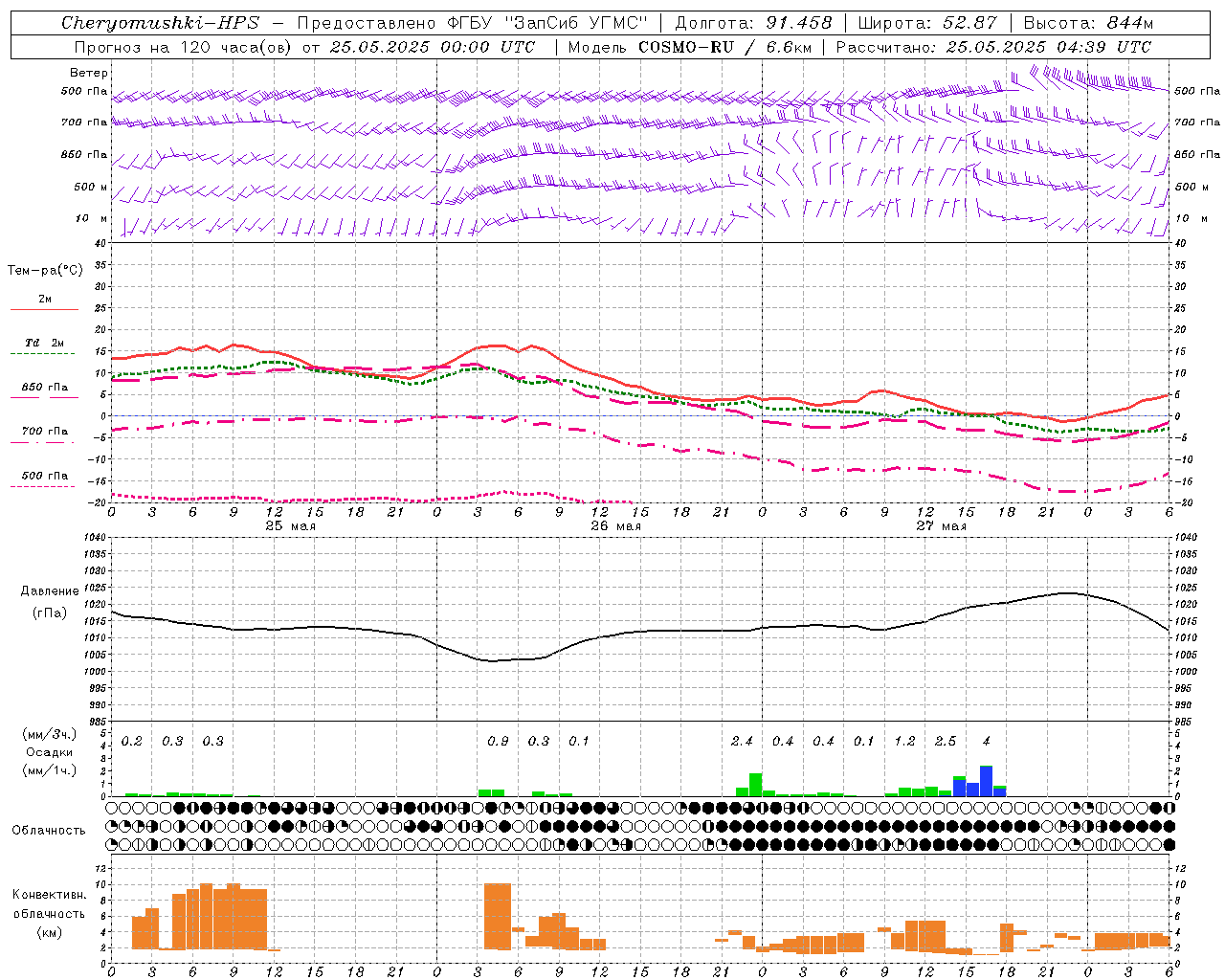Click the 700 гПа temperature legend label
The width and height of the screenshot is (1225, 980).
tap(45, 432)
